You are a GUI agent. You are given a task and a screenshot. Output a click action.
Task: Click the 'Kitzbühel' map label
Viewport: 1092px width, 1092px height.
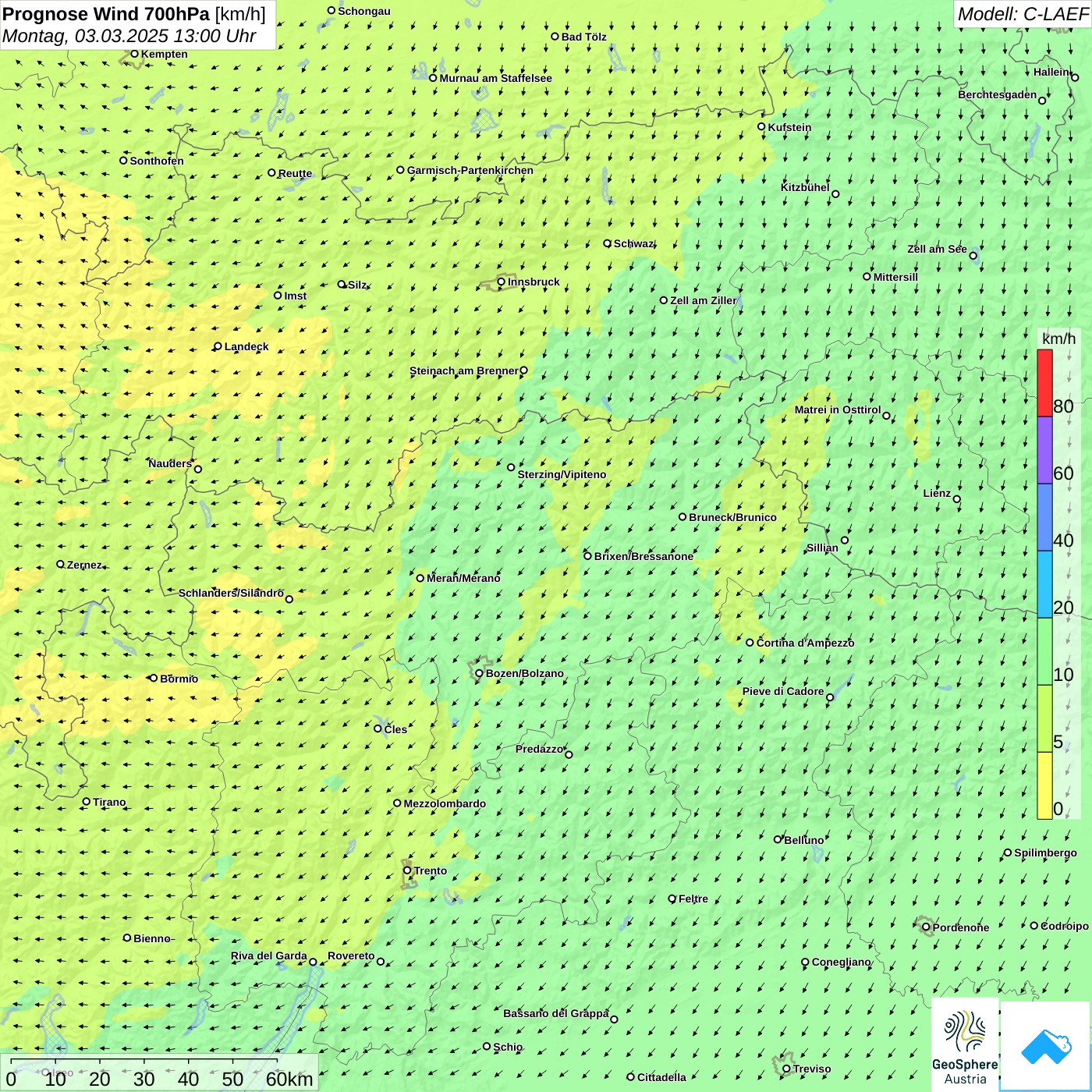pyautogui.click(x=805, y=187)
